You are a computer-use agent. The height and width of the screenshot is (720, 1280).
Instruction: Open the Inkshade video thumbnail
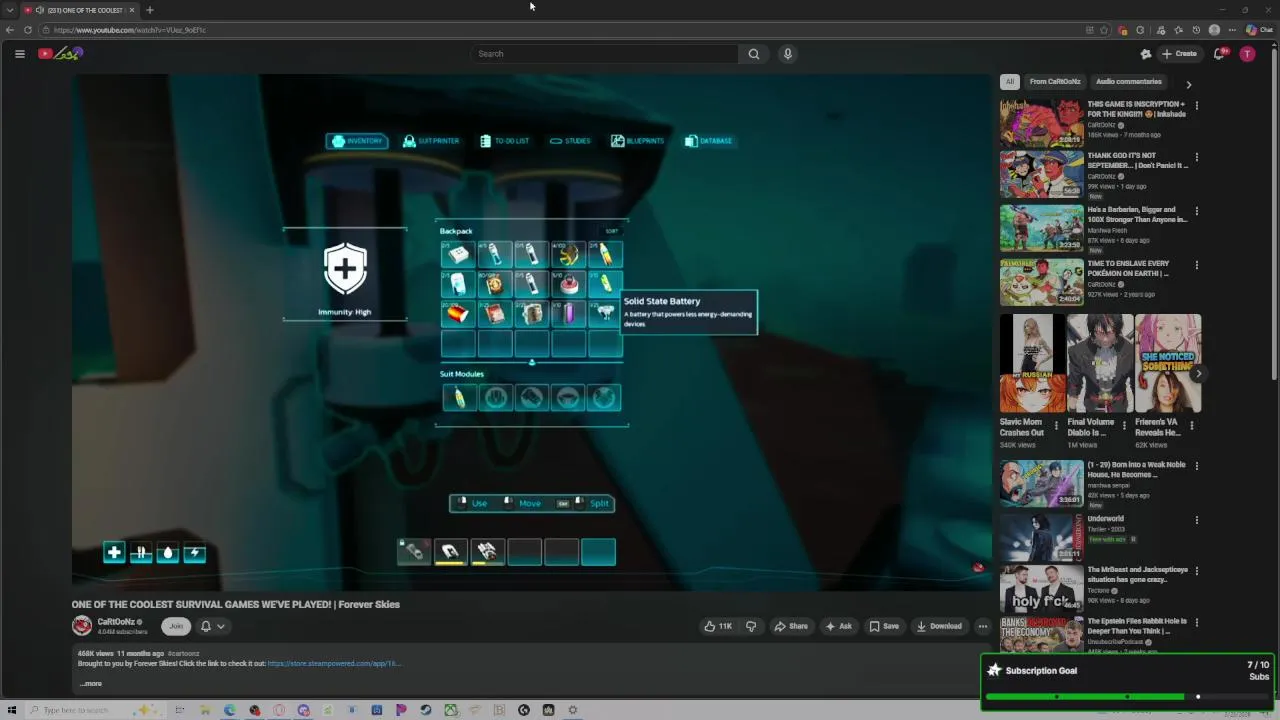[x=1041, y=122]
